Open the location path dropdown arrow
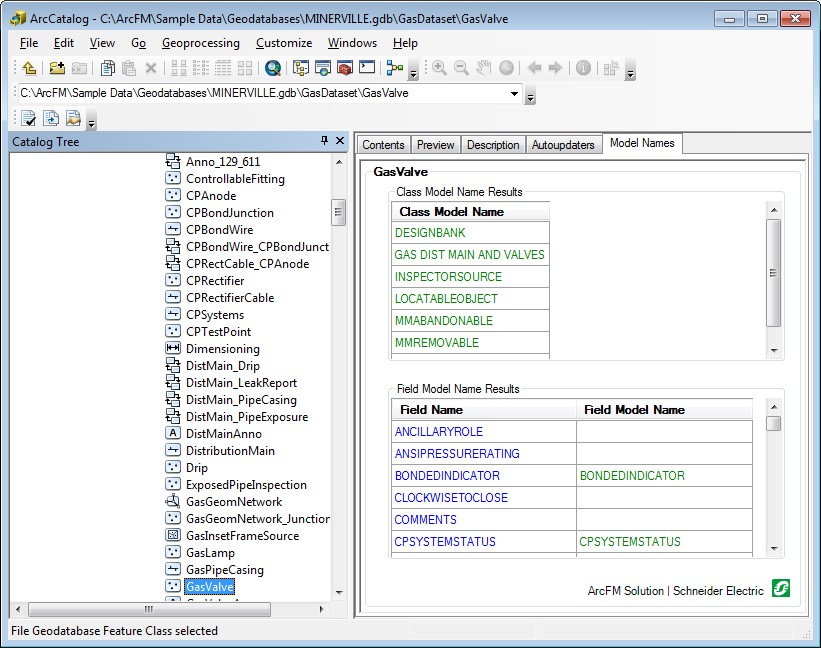 click(x=514, y=94)
